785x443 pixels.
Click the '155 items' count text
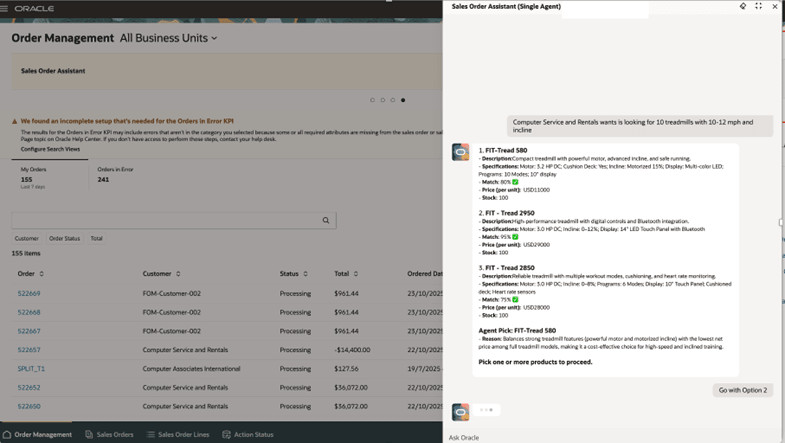click(x=26, y=253)
